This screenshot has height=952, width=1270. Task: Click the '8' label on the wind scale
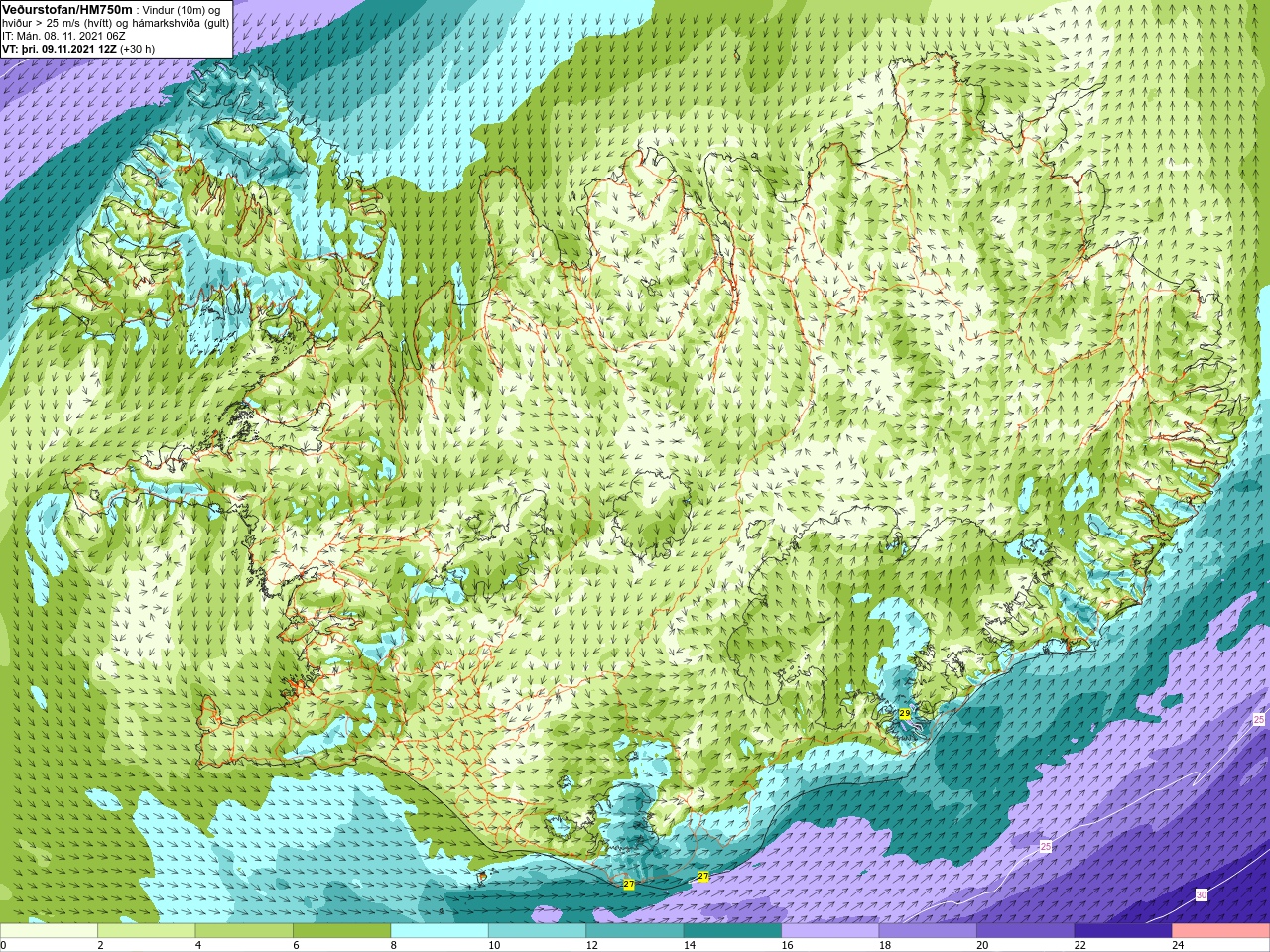pos(394,945)
